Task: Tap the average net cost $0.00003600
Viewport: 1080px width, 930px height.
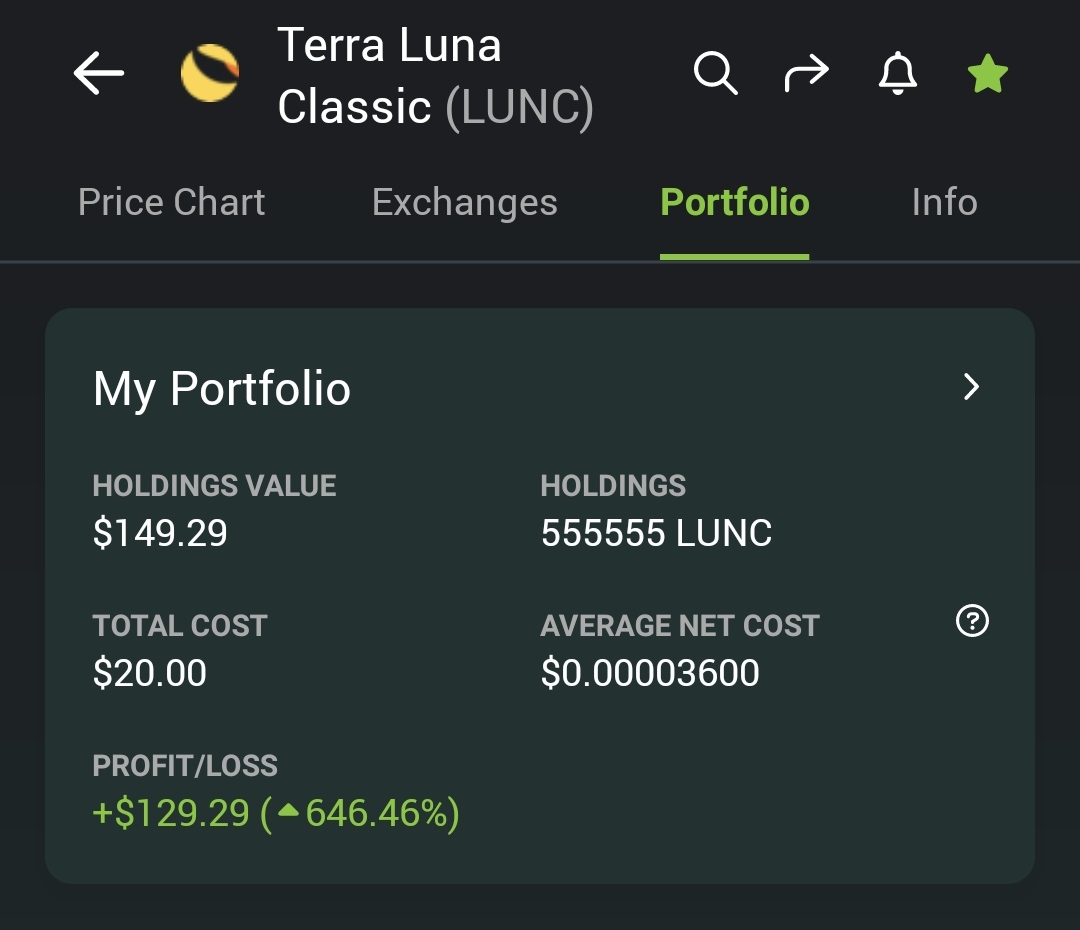Action: (650, 672)
